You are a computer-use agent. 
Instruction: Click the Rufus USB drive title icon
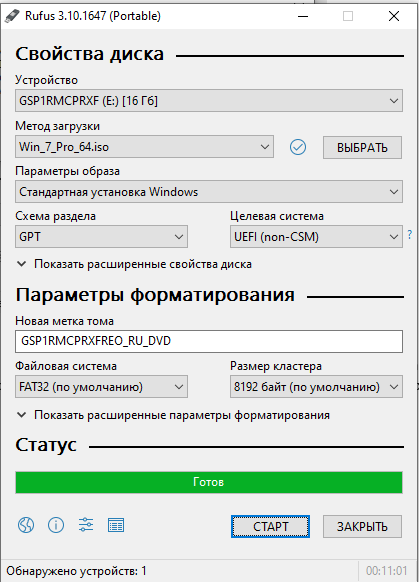[12, 16]
